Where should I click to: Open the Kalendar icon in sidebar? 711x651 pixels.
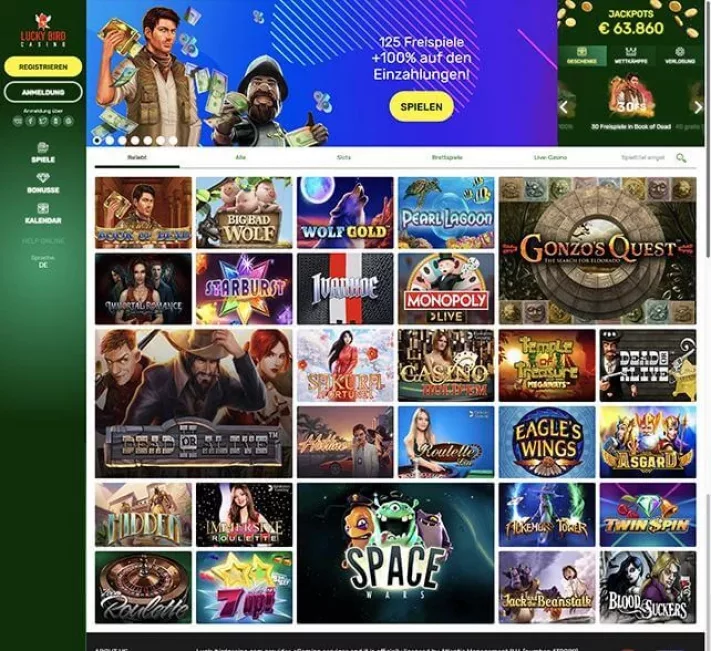(43, 208)
